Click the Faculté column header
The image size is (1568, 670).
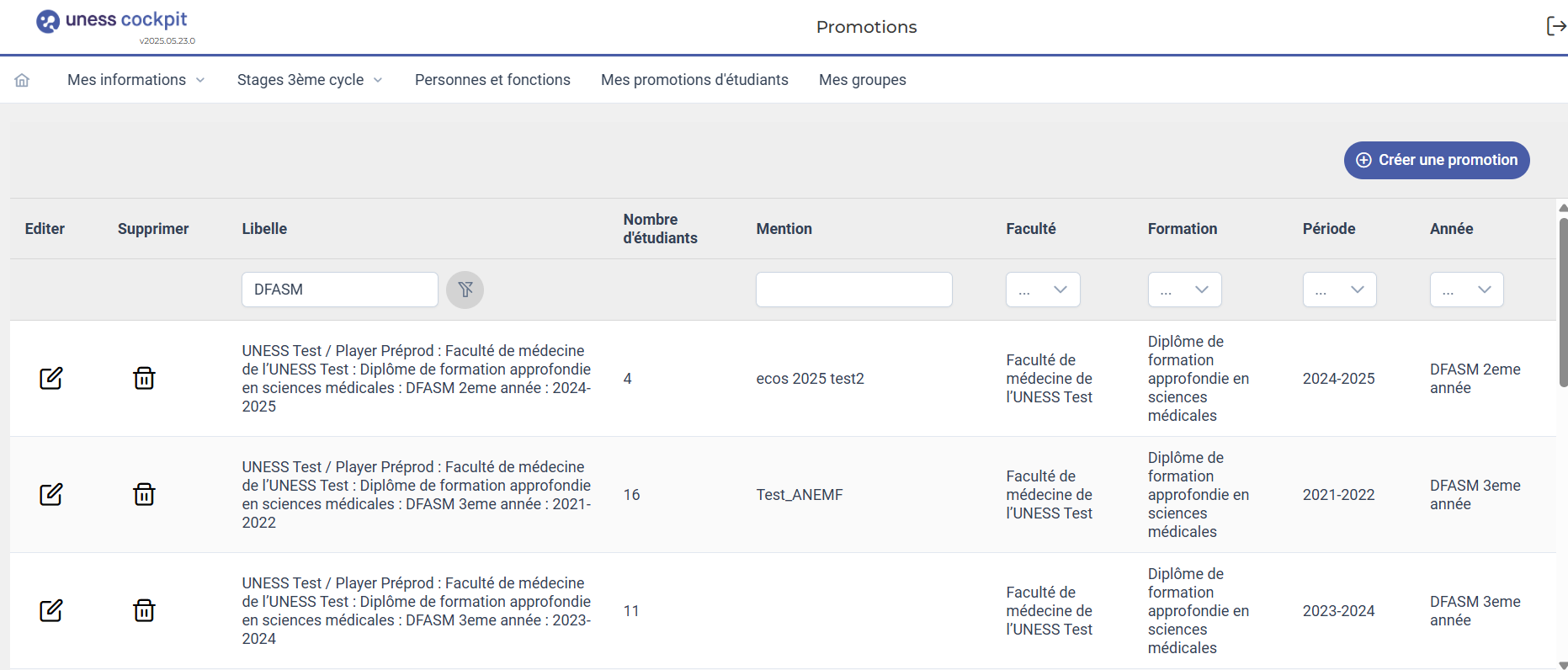point(1031,229)
